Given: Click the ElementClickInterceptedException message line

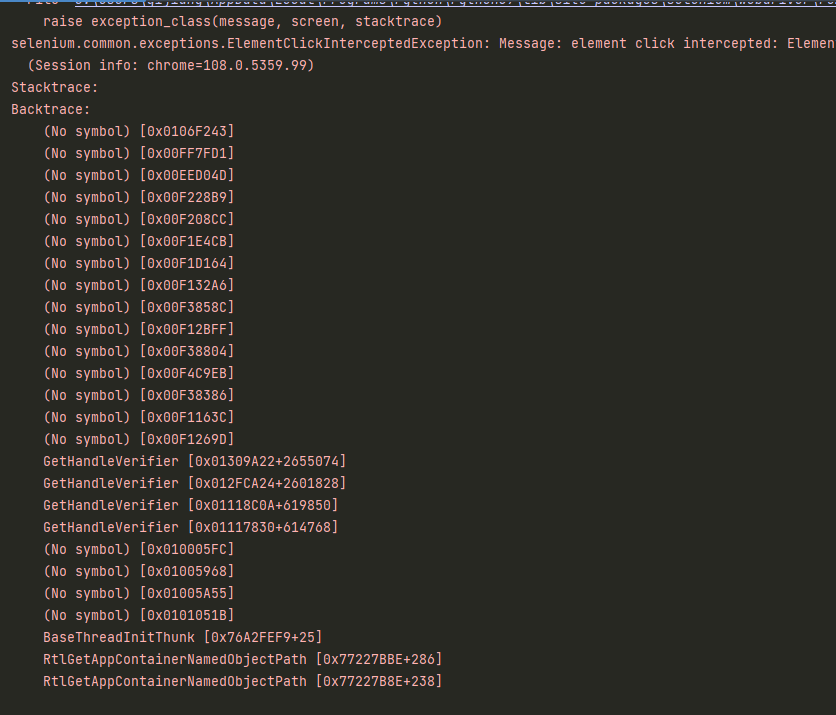Looking at the screenshot, I should pos(420,43).
